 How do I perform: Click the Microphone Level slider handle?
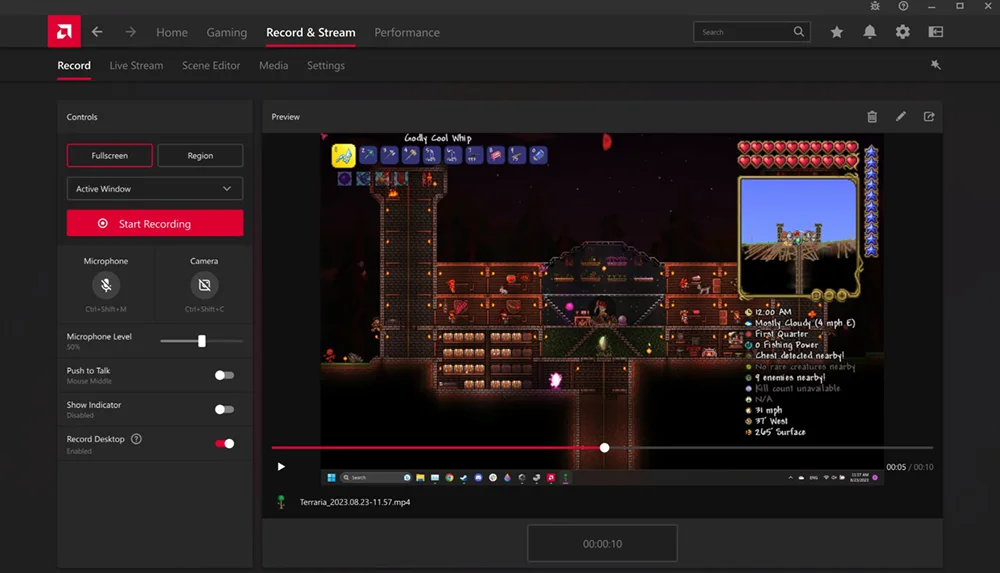pos(202,341)
